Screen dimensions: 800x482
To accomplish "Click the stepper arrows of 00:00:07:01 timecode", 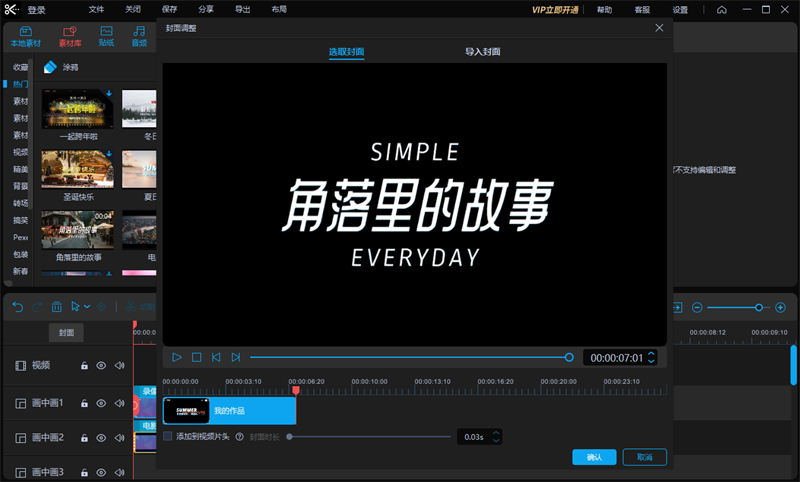I will (651, 357).
